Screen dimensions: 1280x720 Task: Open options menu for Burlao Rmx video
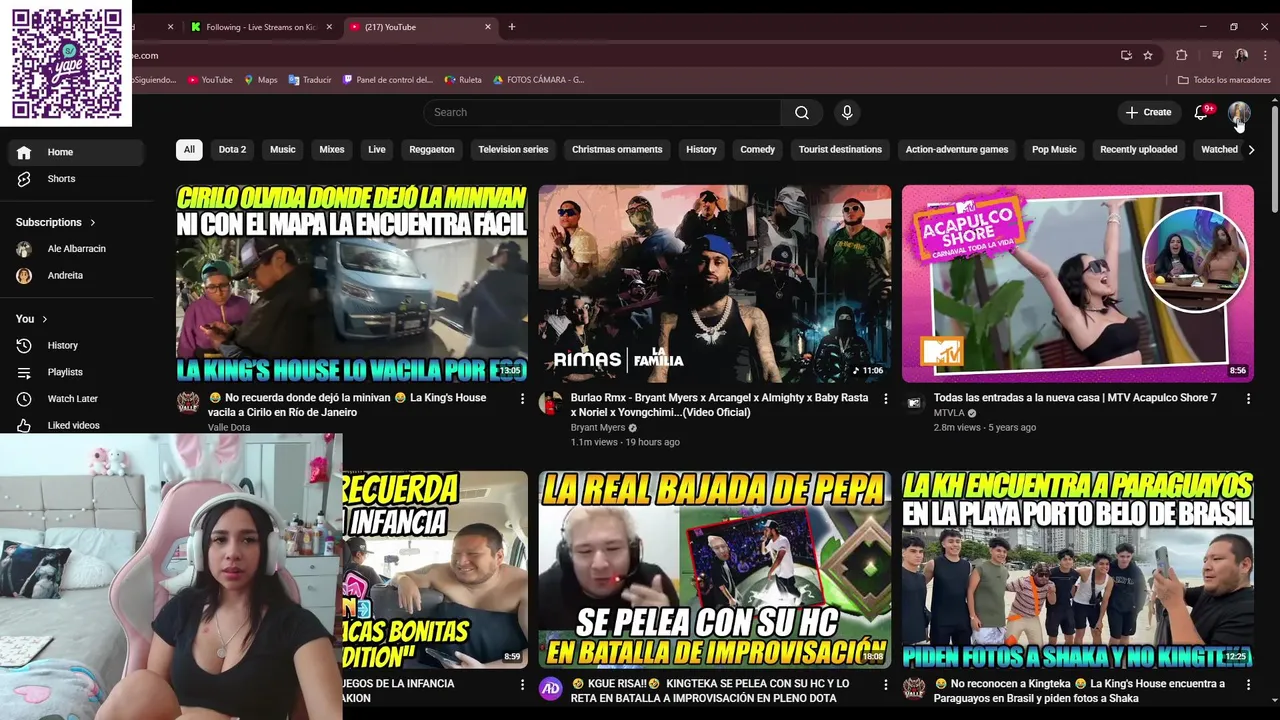(885, 399)
